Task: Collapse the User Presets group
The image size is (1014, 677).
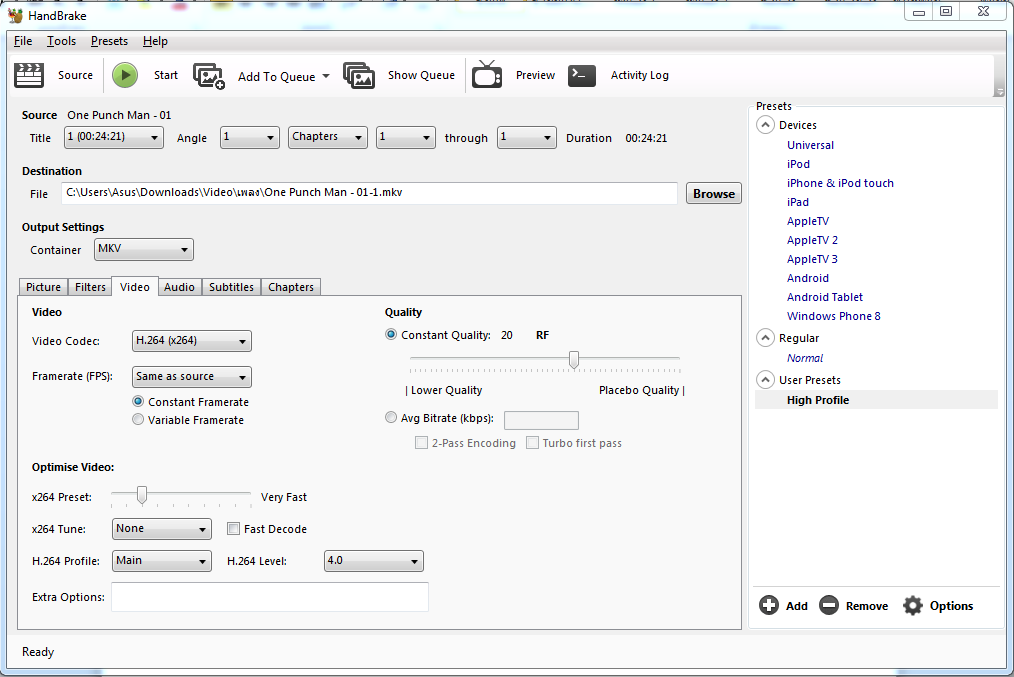Action: click(x=766, y=380)
